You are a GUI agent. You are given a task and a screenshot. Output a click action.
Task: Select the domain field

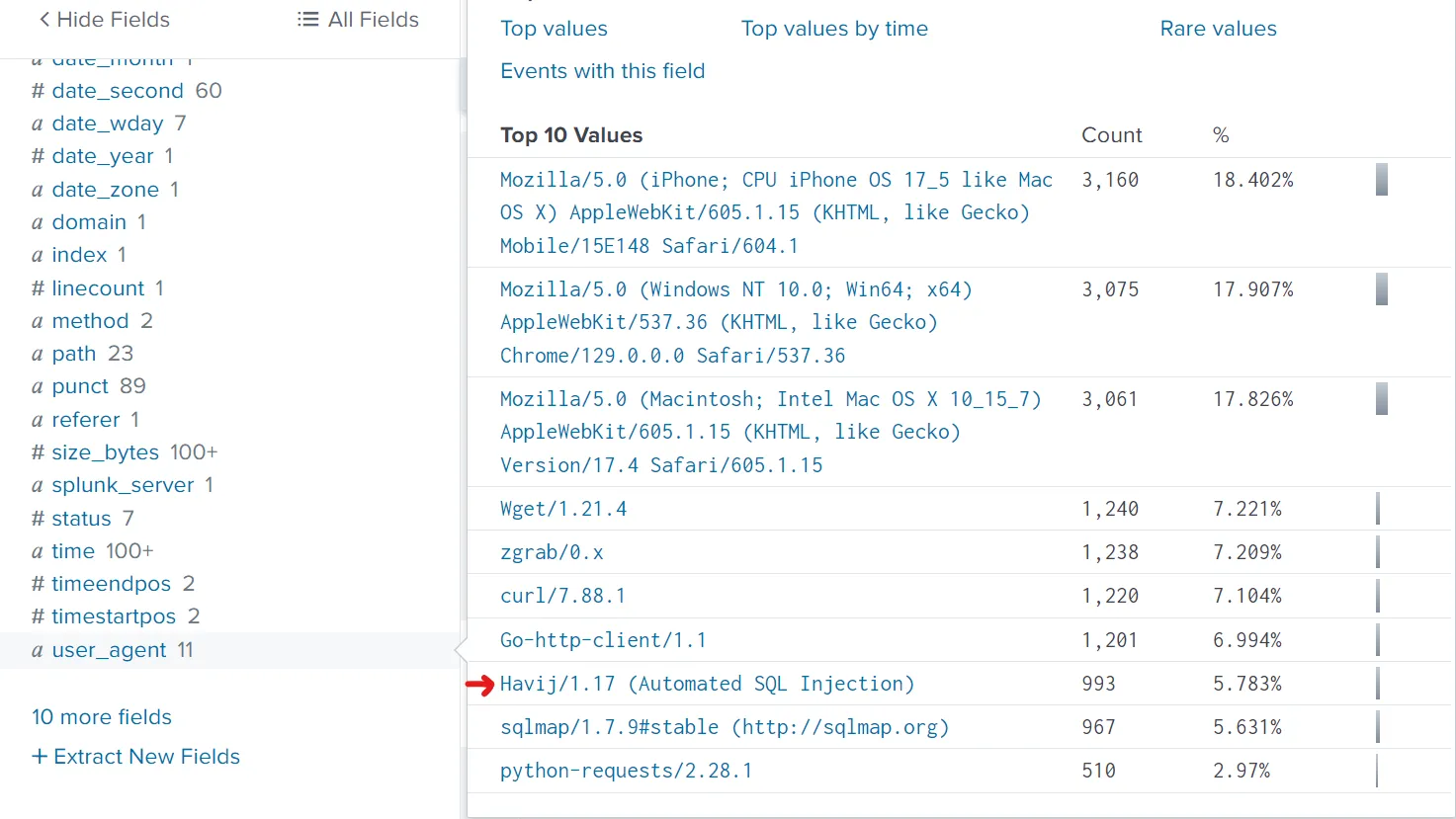tap(88, 222)
